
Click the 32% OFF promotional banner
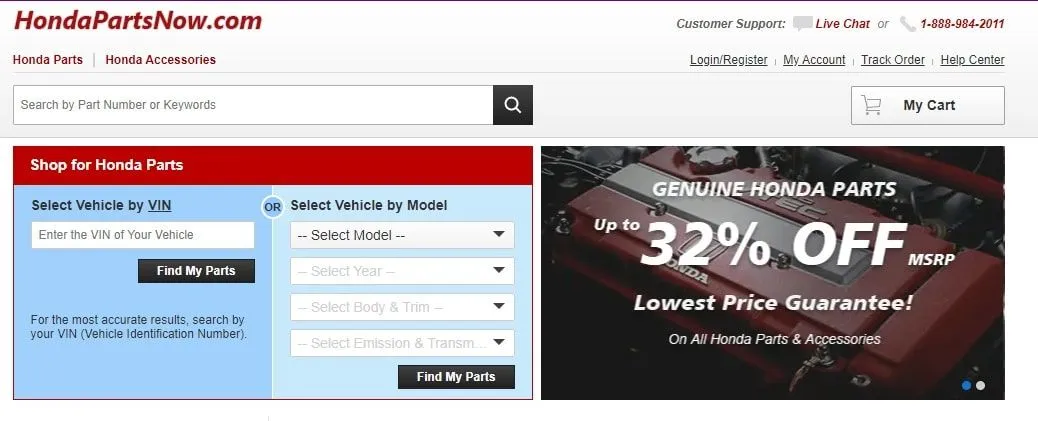click(773, 273)
